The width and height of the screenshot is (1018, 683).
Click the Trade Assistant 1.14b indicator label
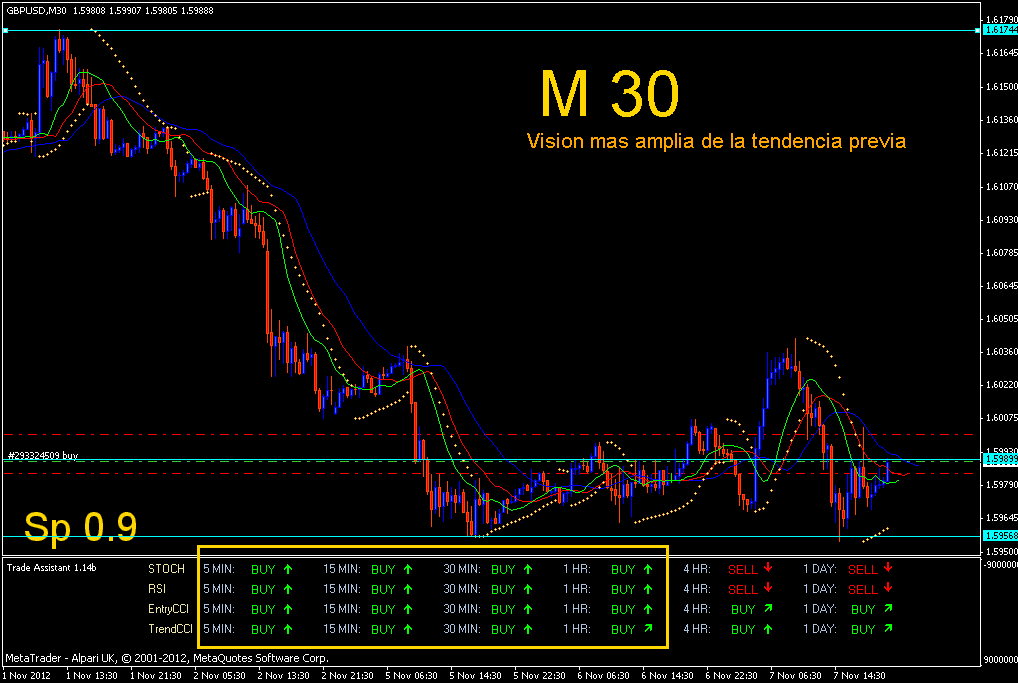click(51, 567)
